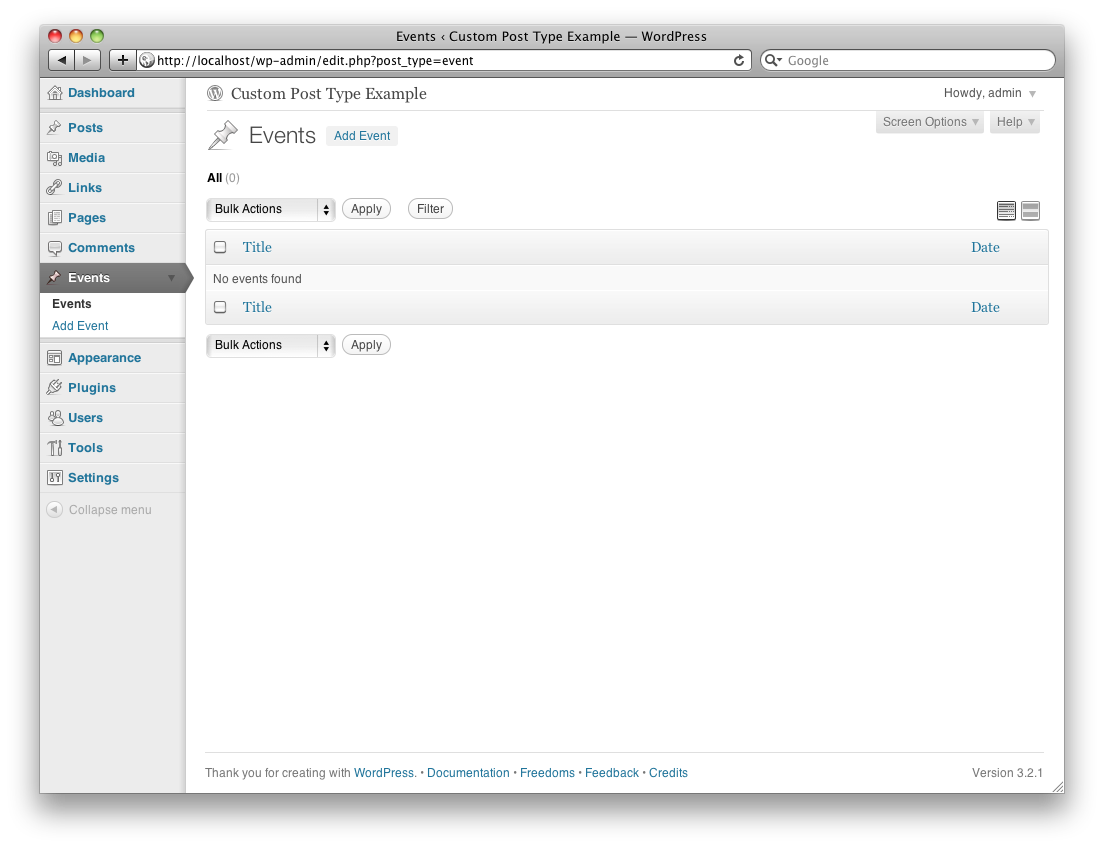Click the Collapse menu arrow icon

pos(54,509)
